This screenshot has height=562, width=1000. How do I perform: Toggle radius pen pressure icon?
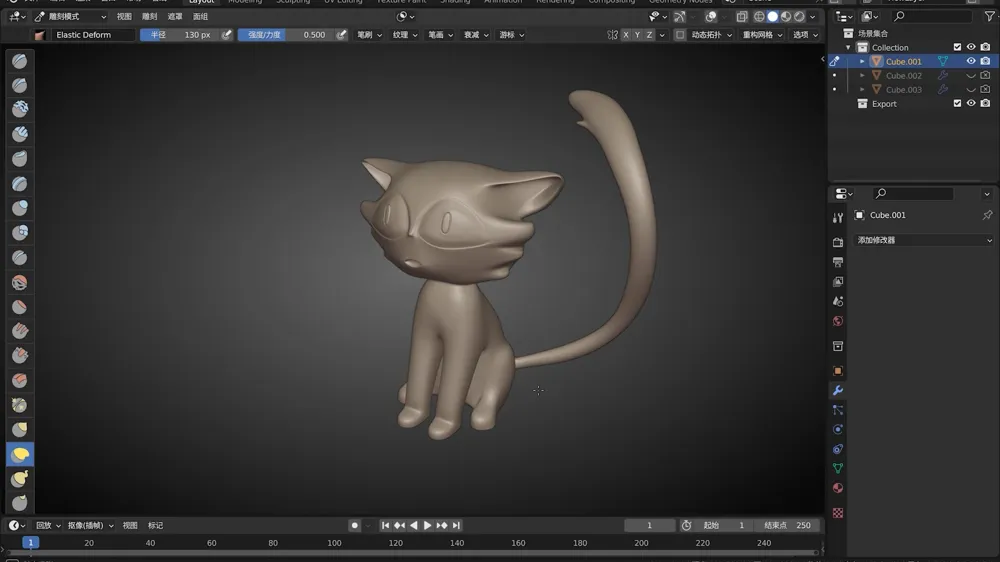pos(226,34)
